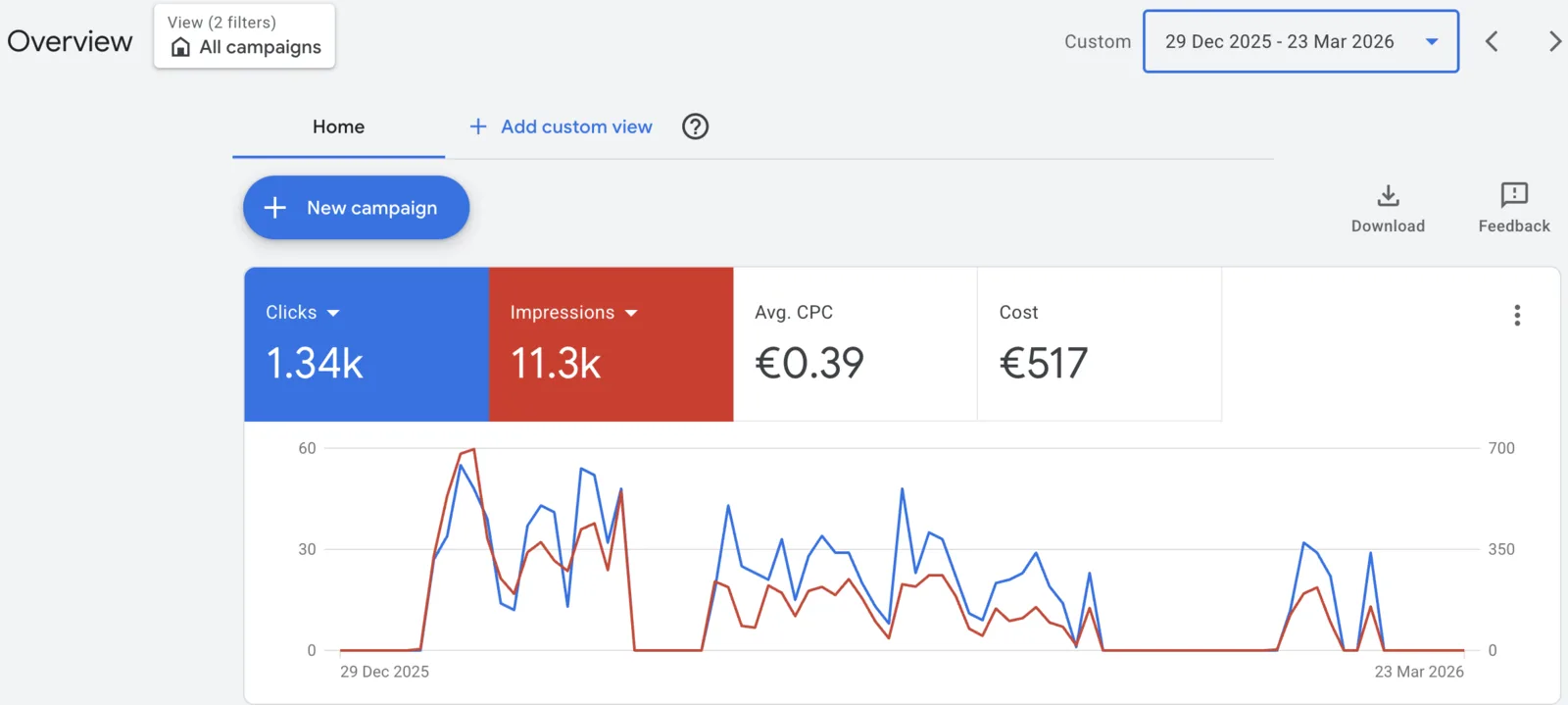This screenshot has width=1568, height=705.
Task: Go to previous date range arrow
Action: coord(1492,41)
